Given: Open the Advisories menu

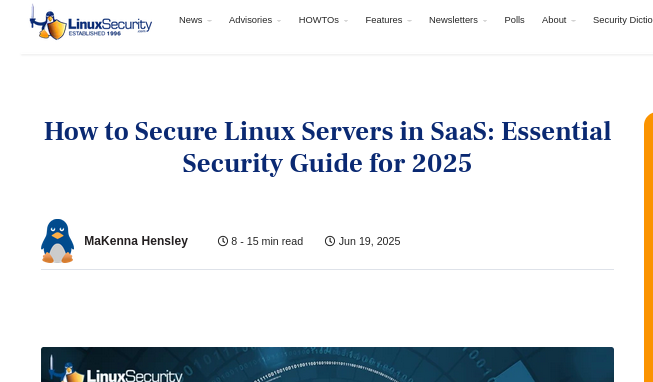Looking at the screenshot, I should pyautogui.click(x=250, y=20).
